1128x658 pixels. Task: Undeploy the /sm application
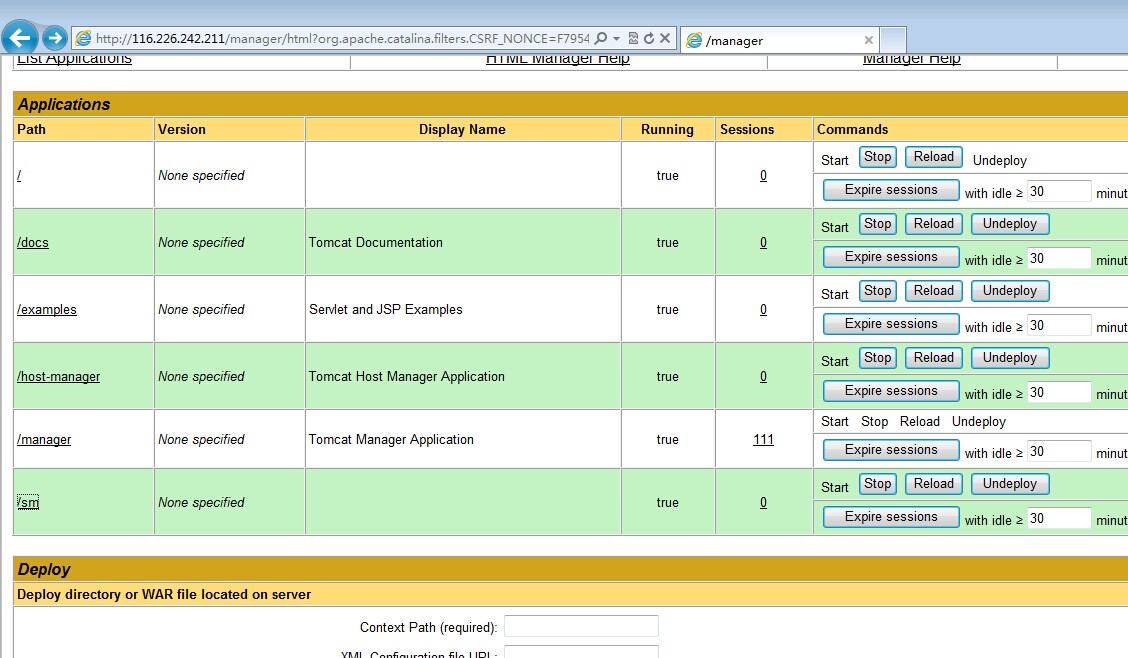click(x=1010, y=483)
